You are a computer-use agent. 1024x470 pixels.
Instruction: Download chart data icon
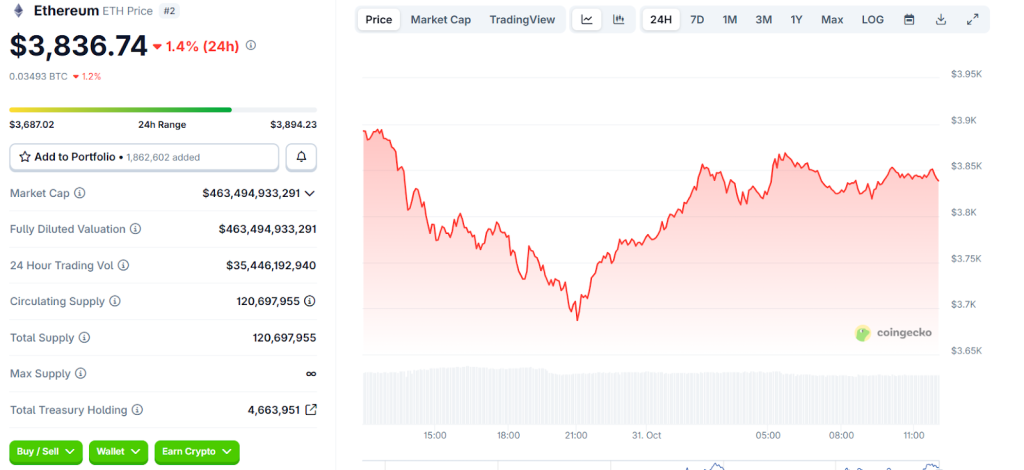(x=941, y=20)
